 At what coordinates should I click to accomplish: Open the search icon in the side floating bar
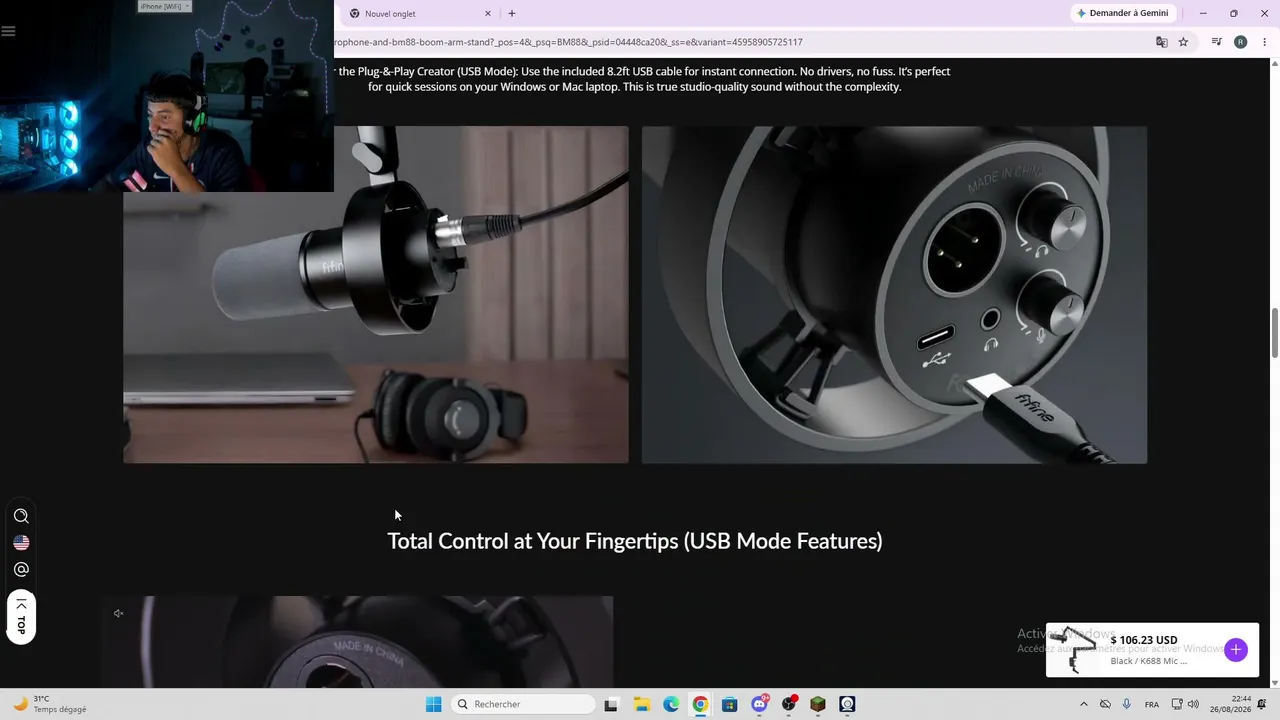pyautogui.click(x=21, y=516)
